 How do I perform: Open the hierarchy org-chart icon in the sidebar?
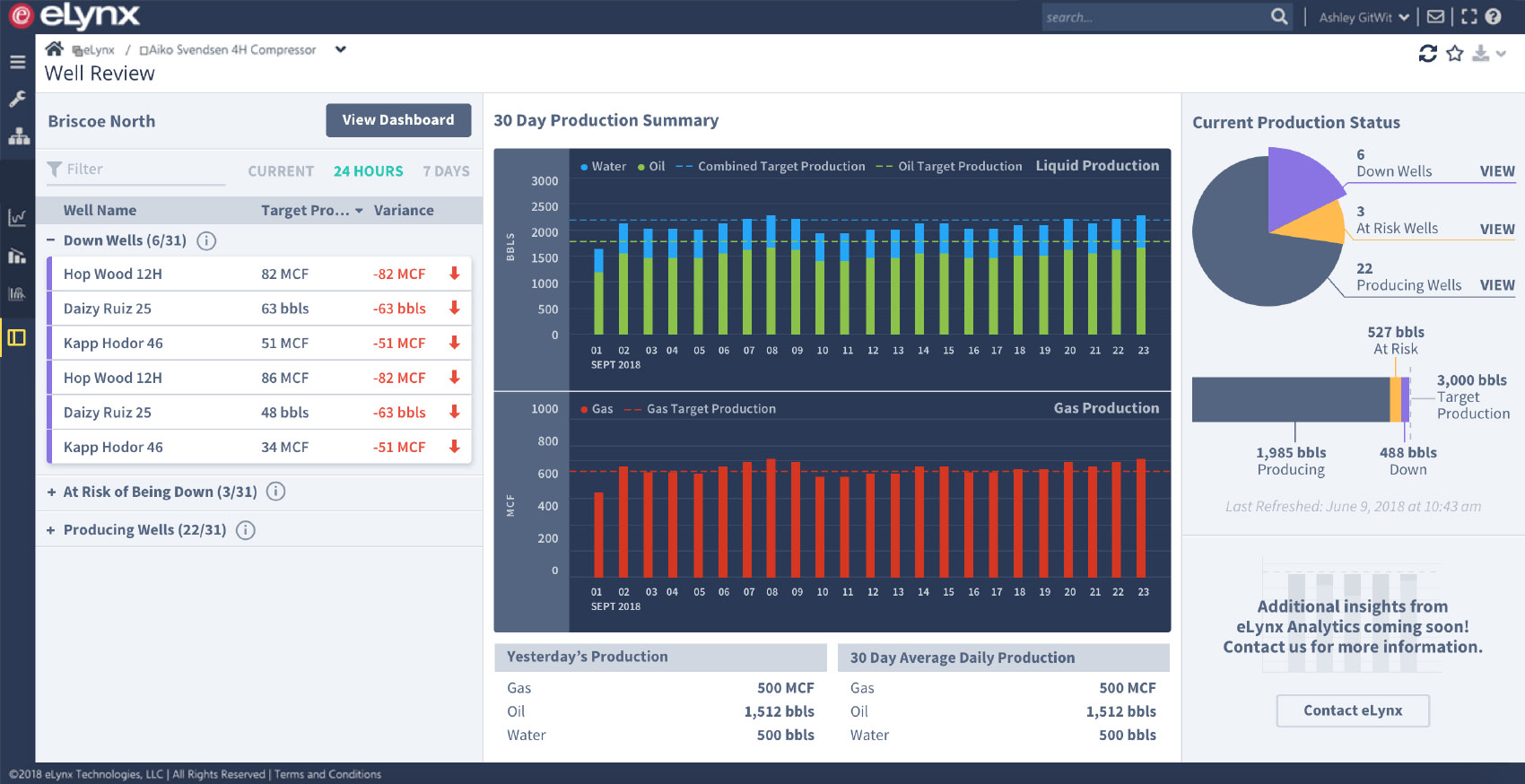(19, 136)
